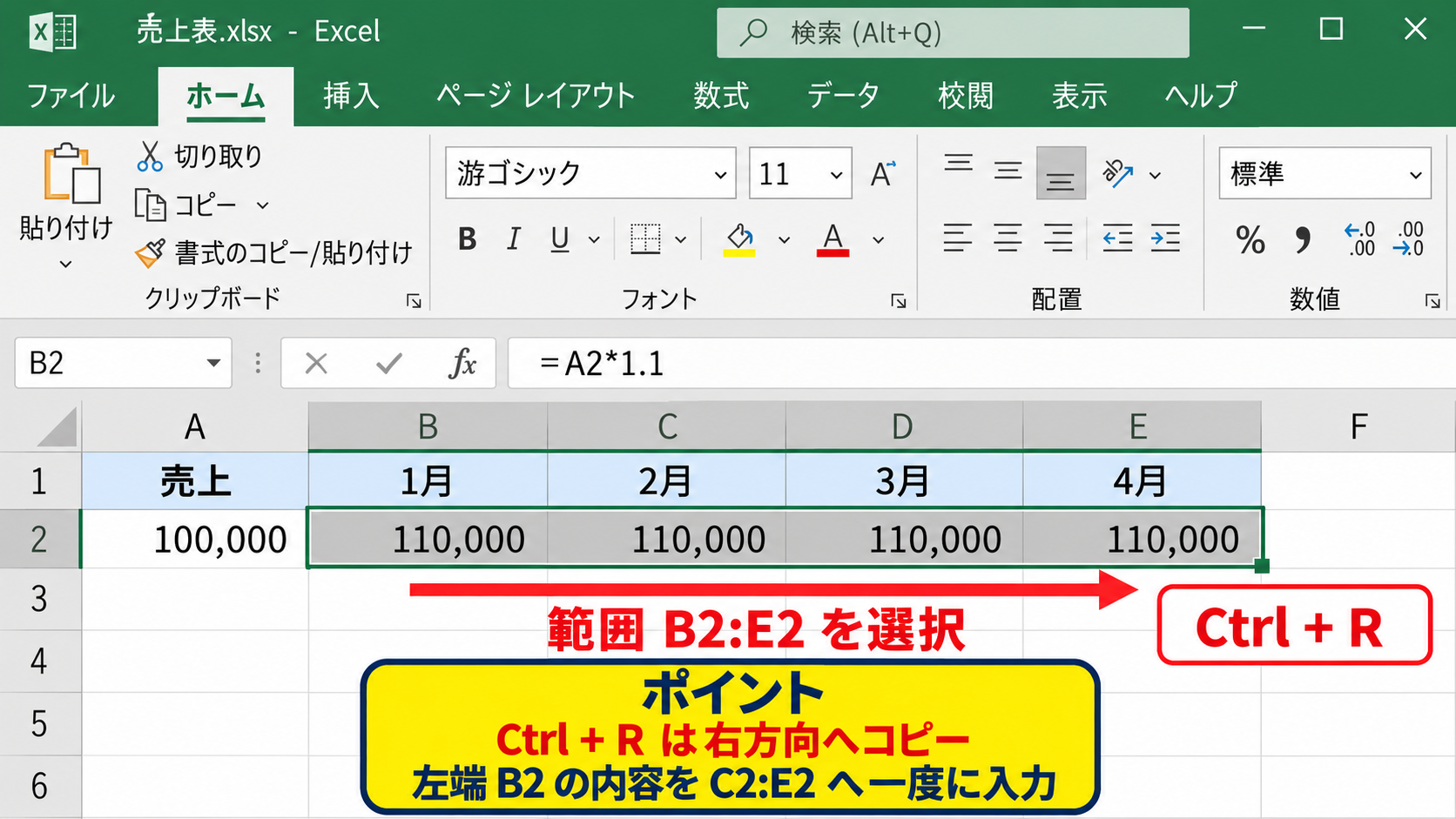Image resolution: width=1456 pixels, height=819 pixels.
Task: Click the search magnifier icon
Action: tap(754, 33)
